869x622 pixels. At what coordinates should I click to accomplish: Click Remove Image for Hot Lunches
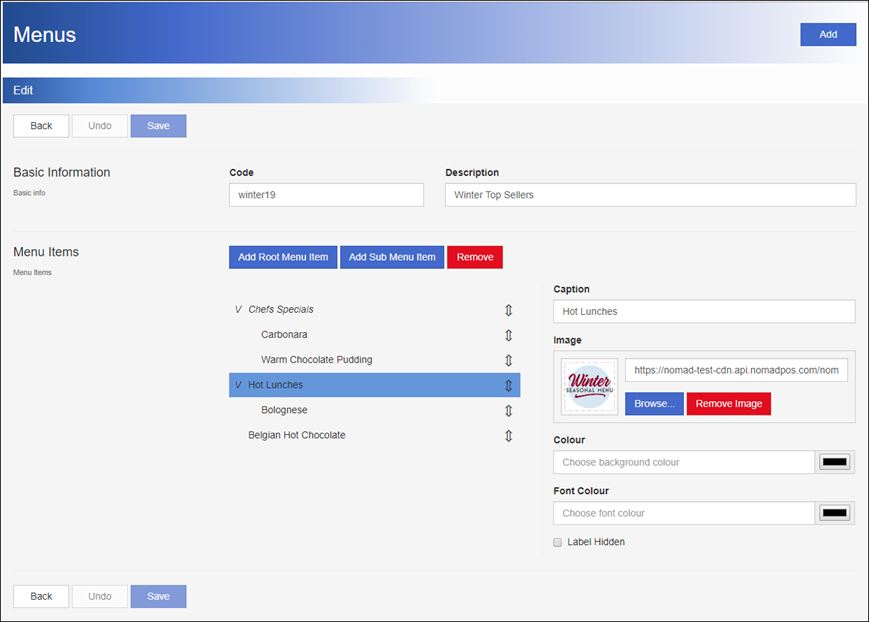[728, 403]
